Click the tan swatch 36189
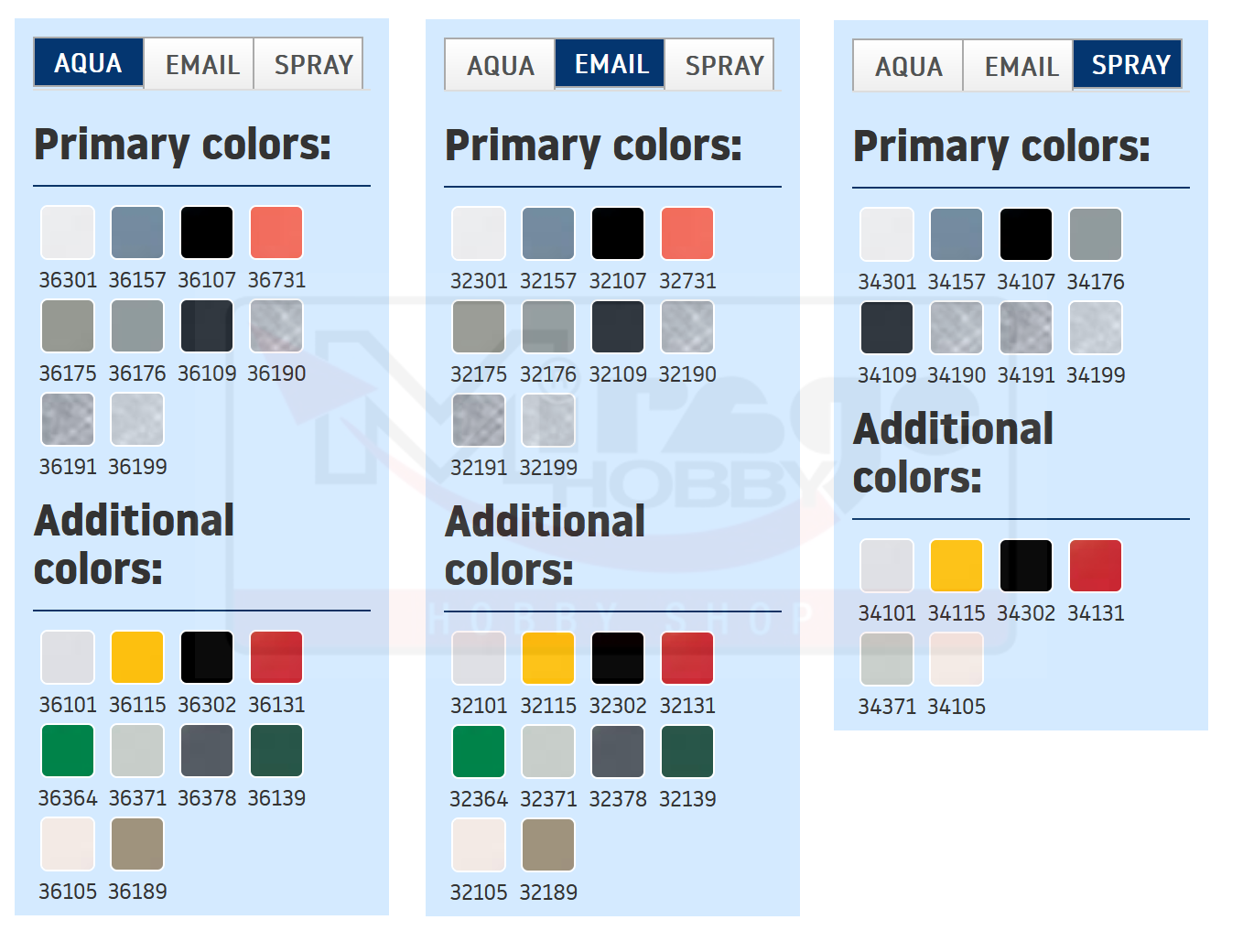 [x=137, y=844]
